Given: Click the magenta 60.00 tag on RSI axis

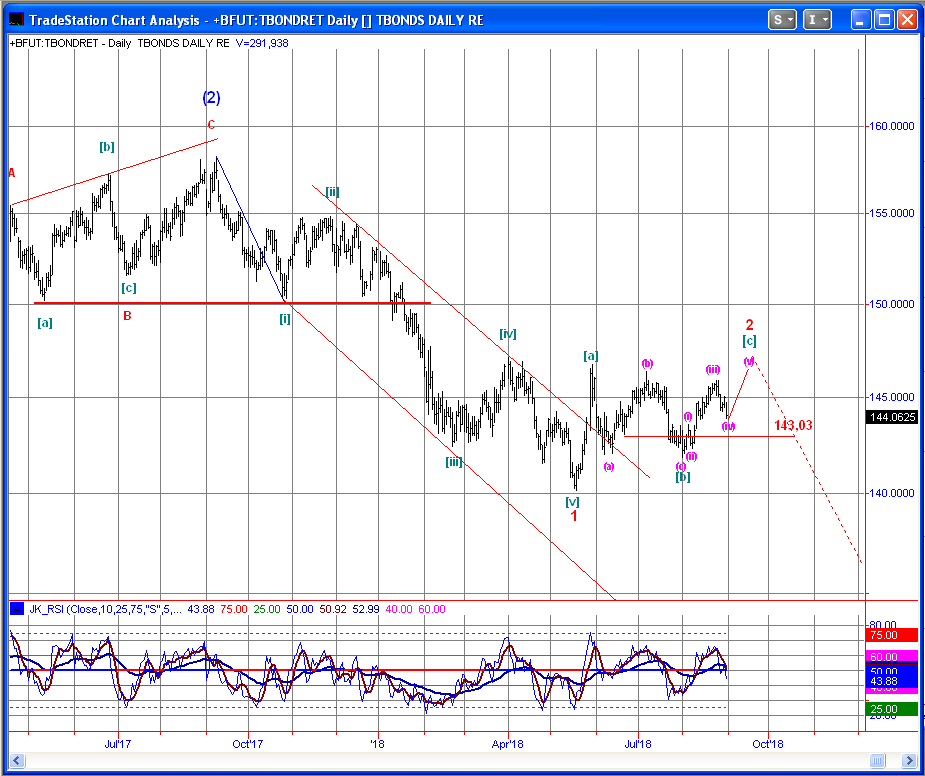Looking at the screenshot, I should (x=892, y=656).
